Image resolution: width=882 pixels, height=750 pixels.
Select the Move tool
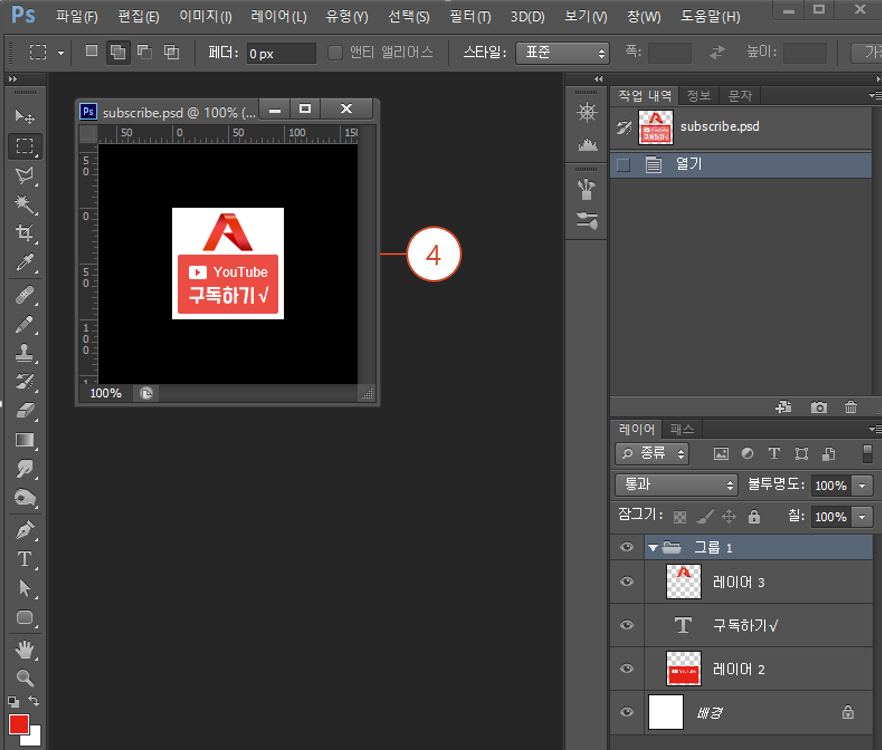coord(24,116)
